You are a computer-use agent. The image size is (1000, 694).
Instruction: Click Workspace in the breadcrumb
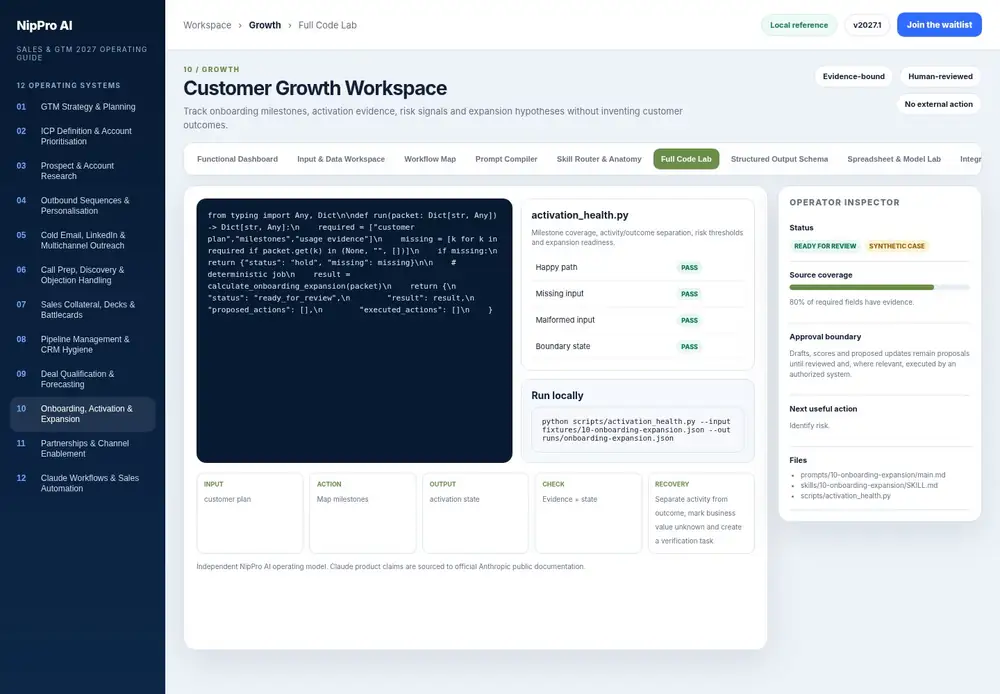click(x=207, y=25)
